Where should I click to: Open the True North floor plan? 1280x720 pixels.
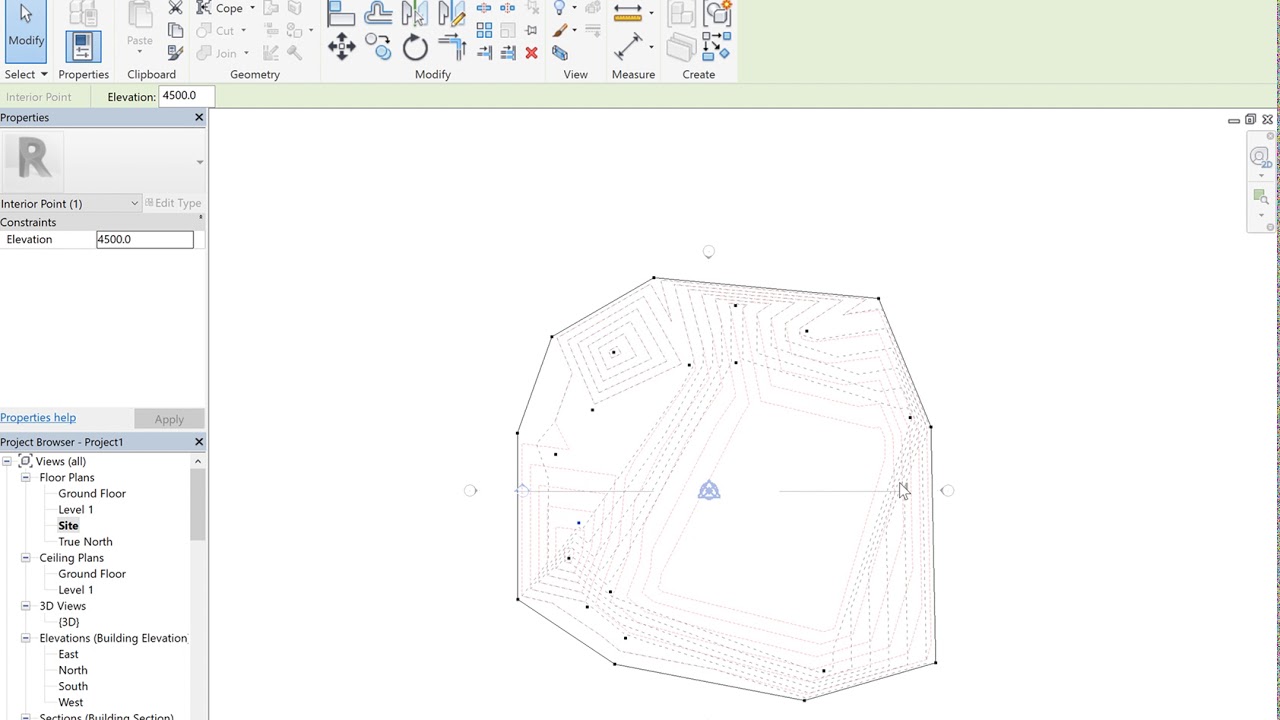[85, 542]
